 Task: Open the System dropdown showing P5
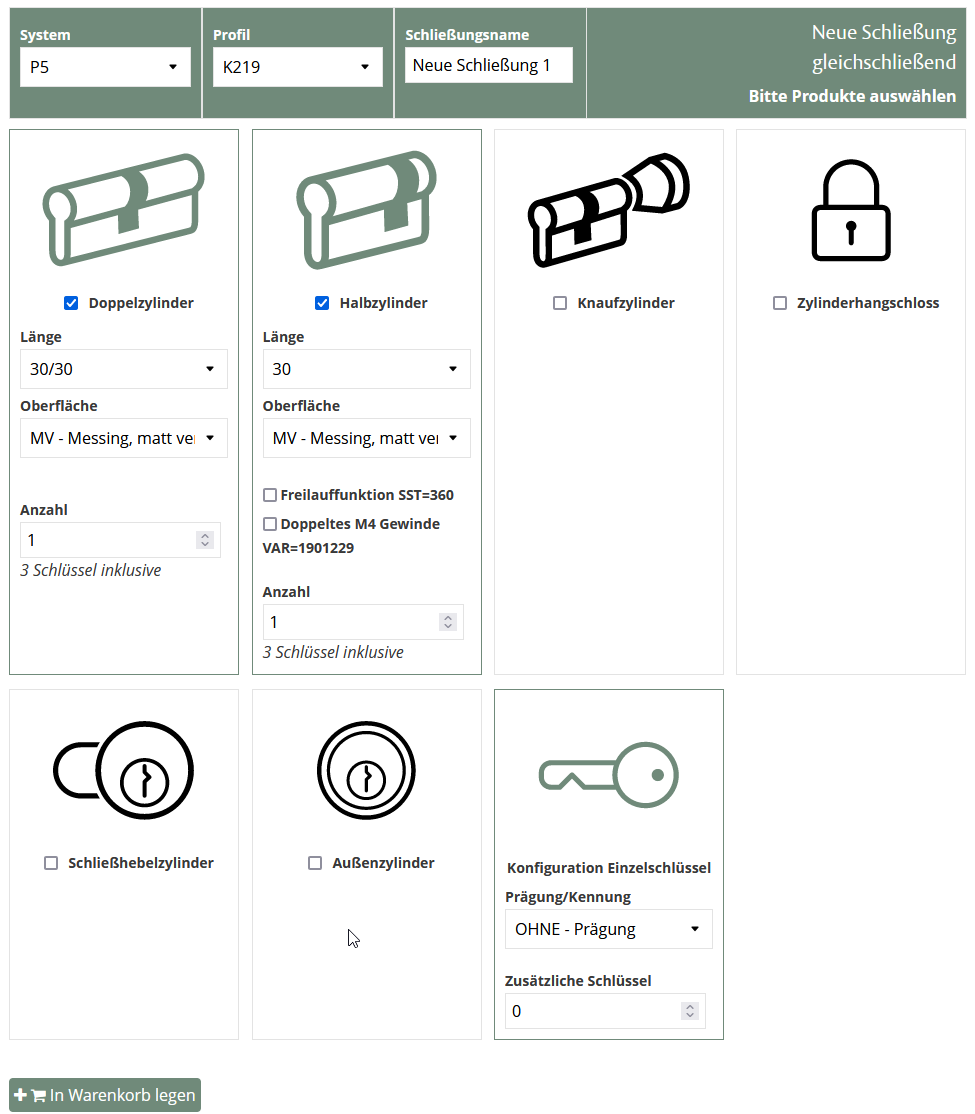(x=105, y=67)
